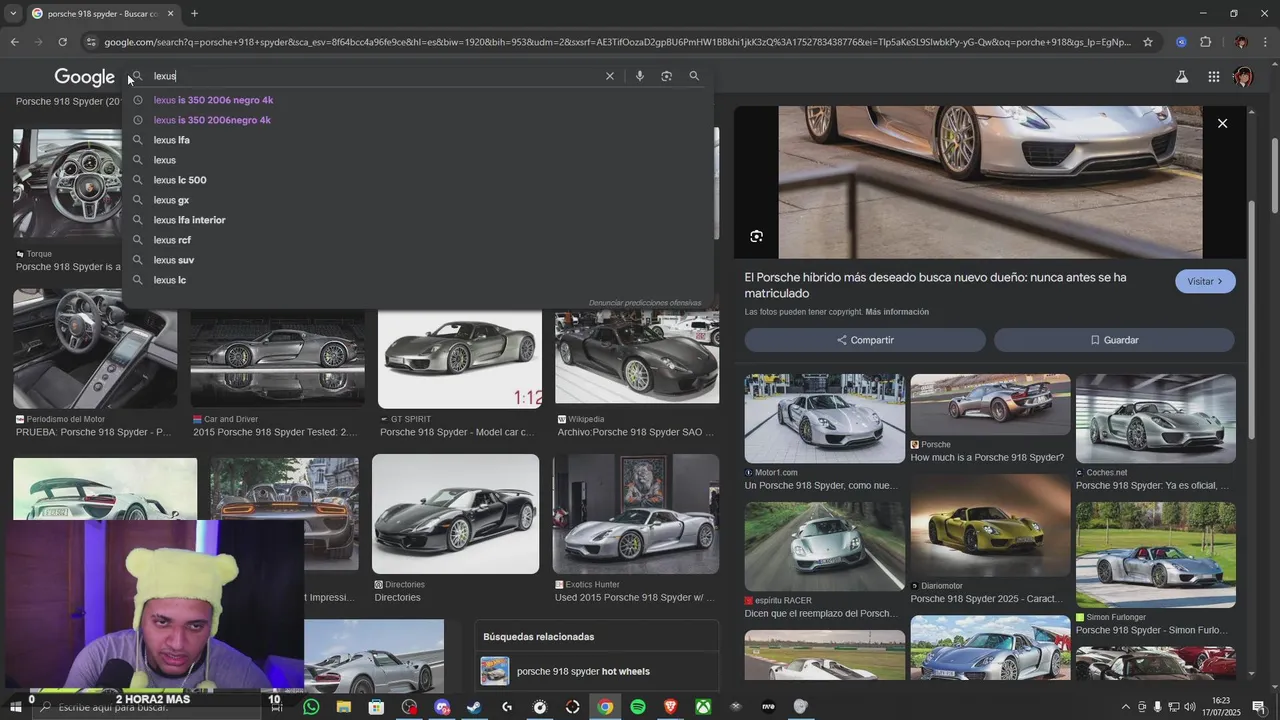Reload the current page
1280x720 pixels.
pyautogui.click(x=62, y=42)
